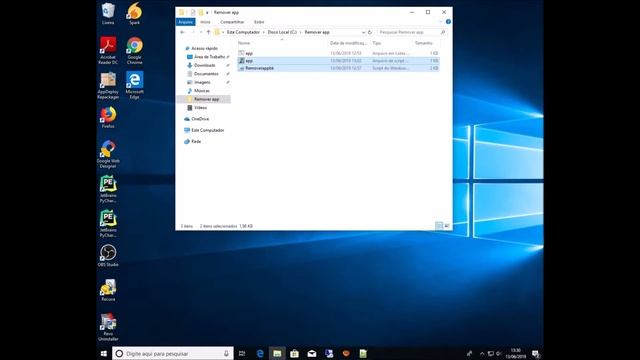Open the OBS Studio desktop icon

tap(108, 256)
